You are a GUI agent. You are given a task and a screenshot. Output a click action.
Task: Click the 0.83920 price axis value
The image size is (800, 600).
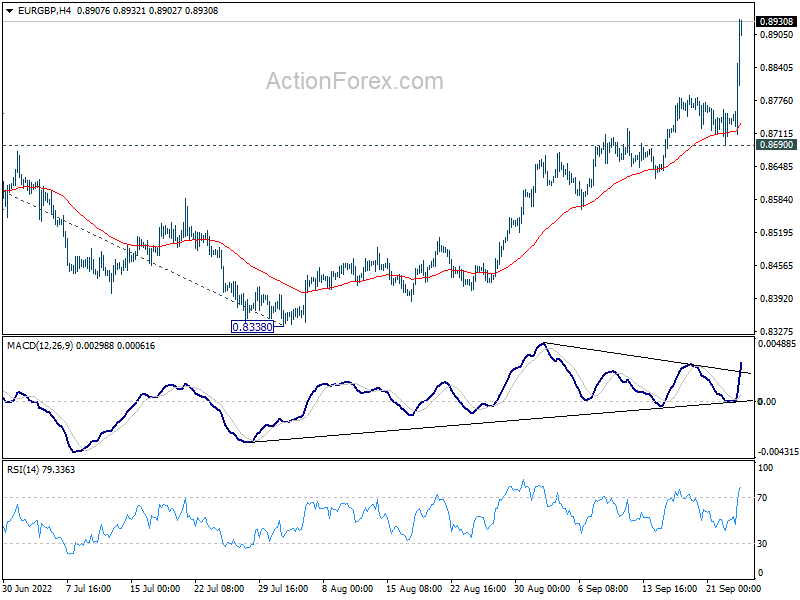point(777,298)
